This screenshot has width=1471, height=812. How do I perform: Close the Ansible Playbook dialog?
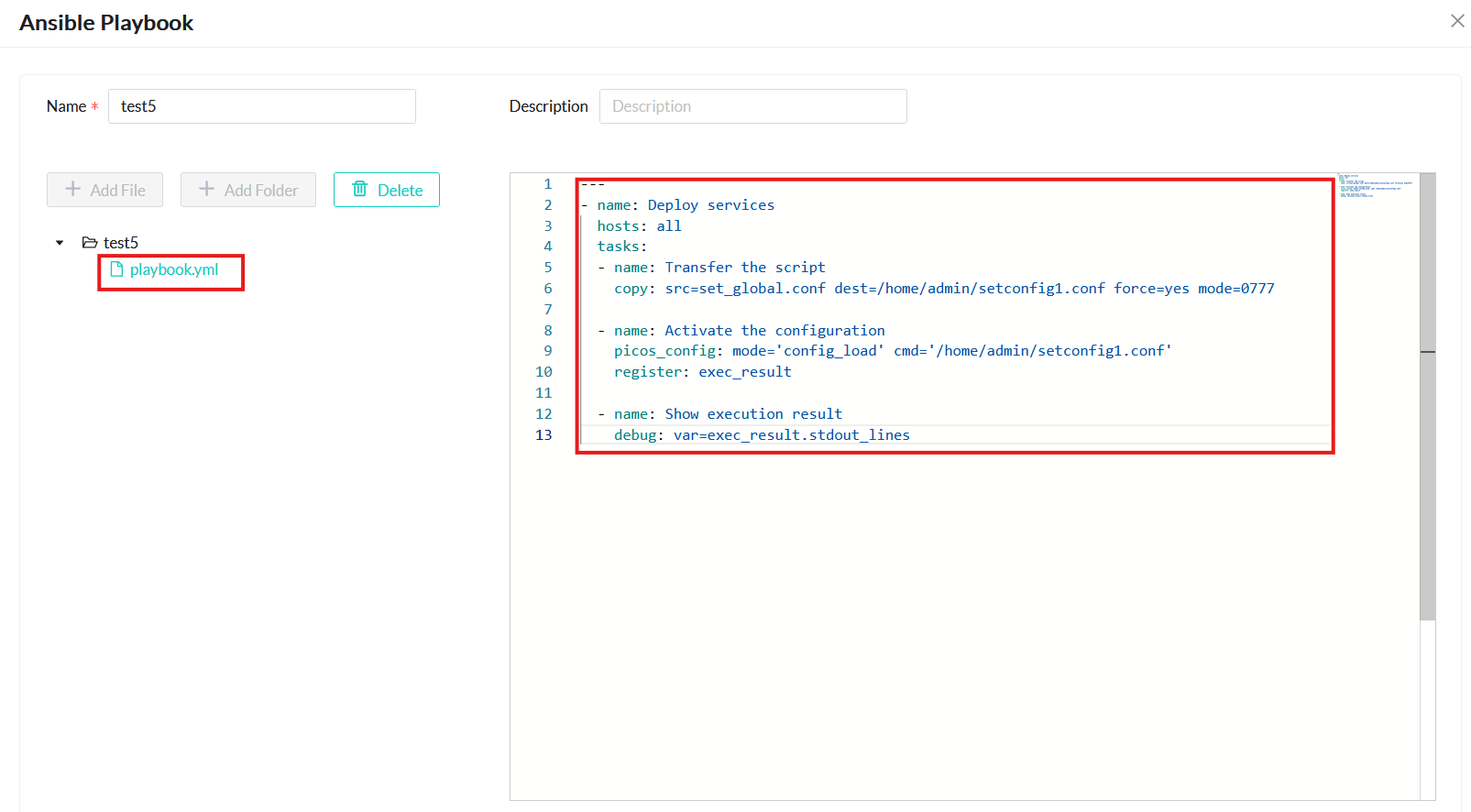[1456, 21]
